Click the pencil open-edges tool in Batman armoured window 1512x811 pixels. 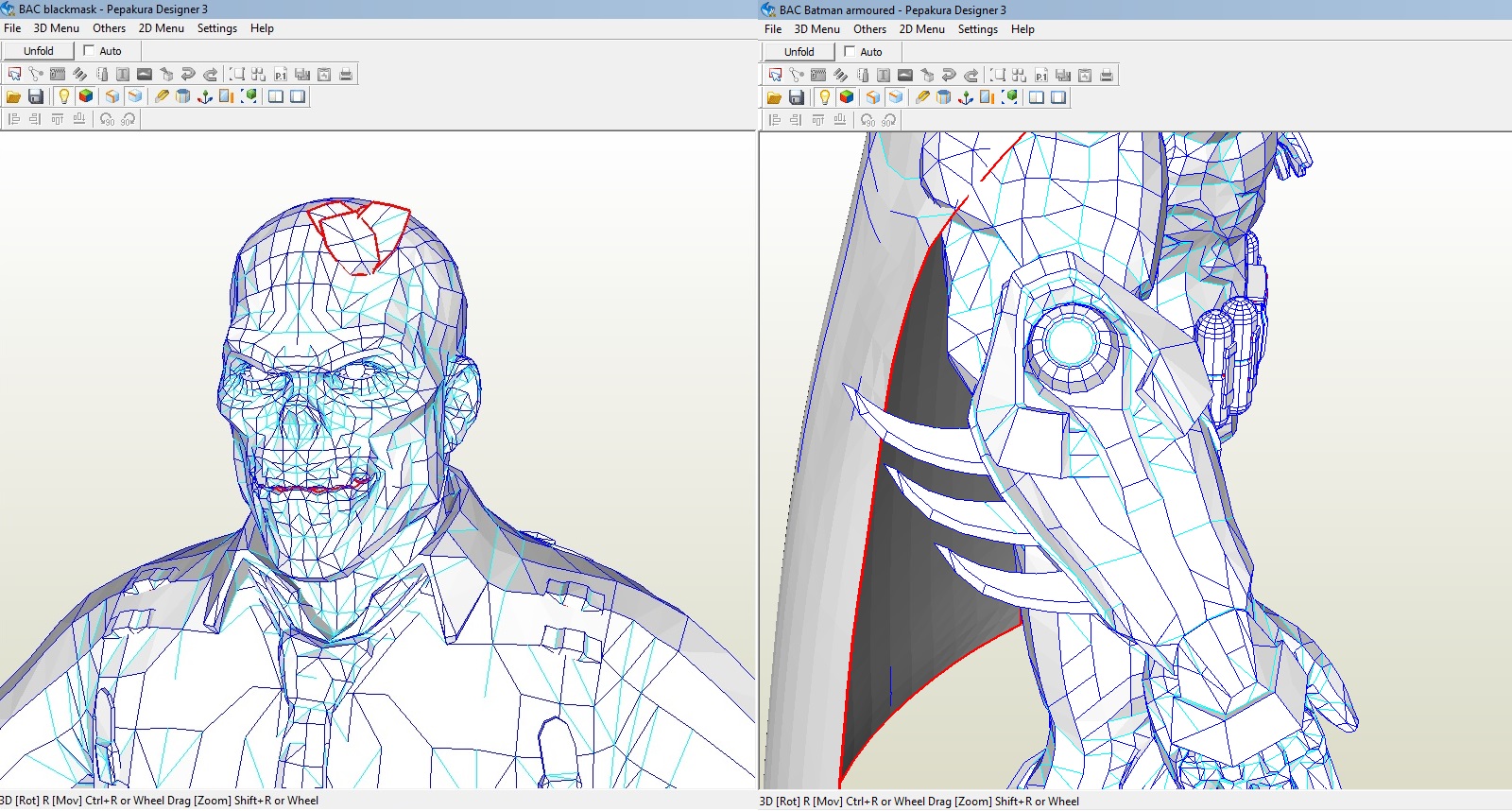922,97
